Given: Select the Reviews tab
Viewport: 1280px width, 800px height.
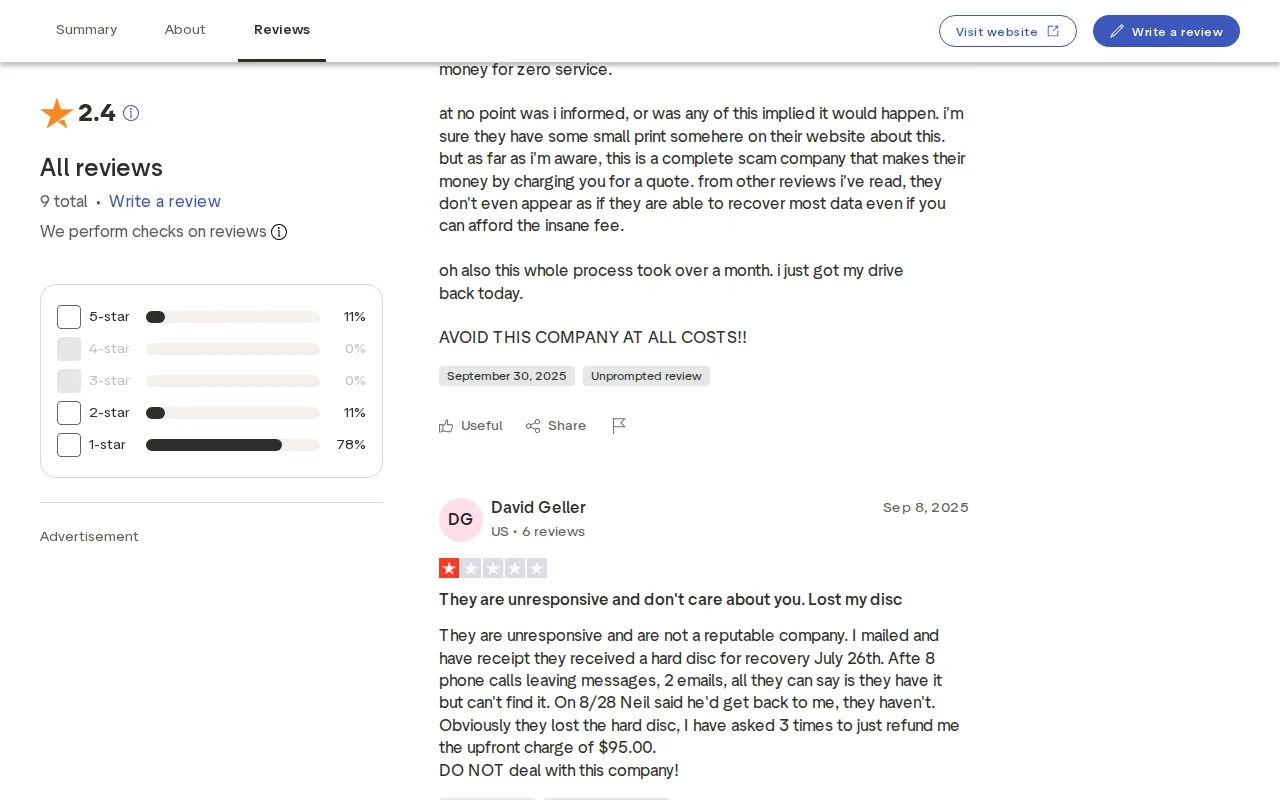Looking at the screenshot, I should tap(282, 30).
